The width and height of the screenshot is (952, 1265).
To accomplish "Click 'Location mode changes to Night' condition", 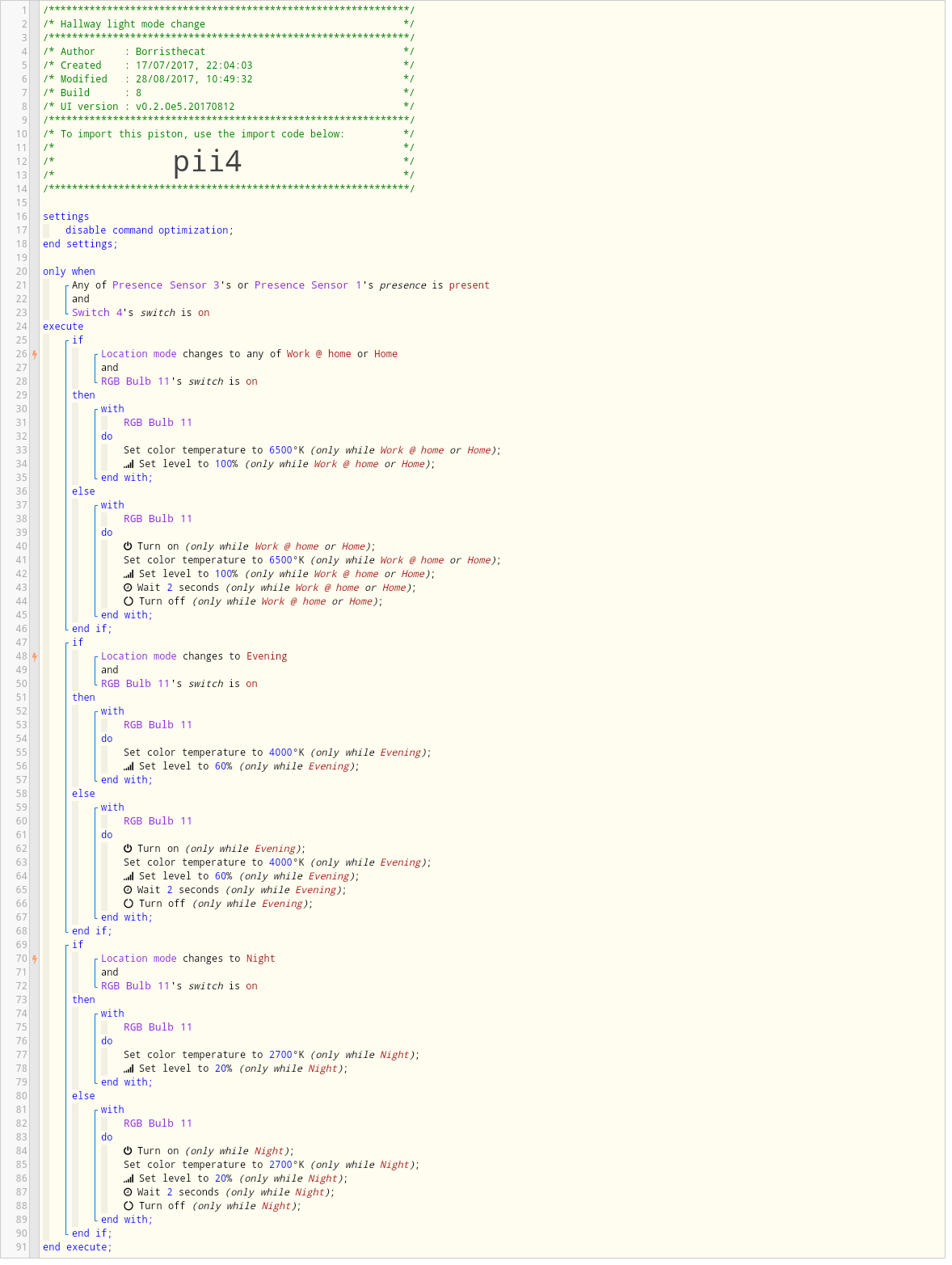I will pos(188,959).
